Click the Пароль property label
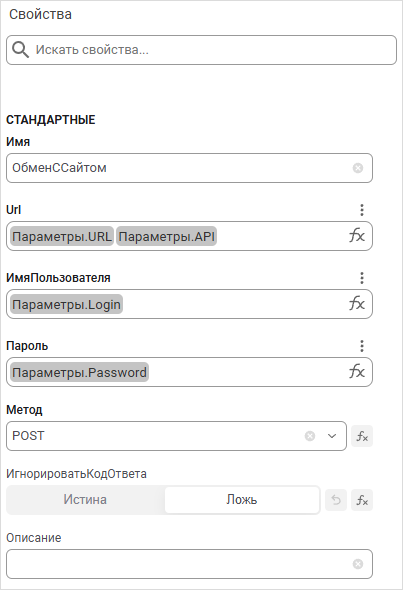The width and height of the screenshot is (403, 590). pos(27,346)
